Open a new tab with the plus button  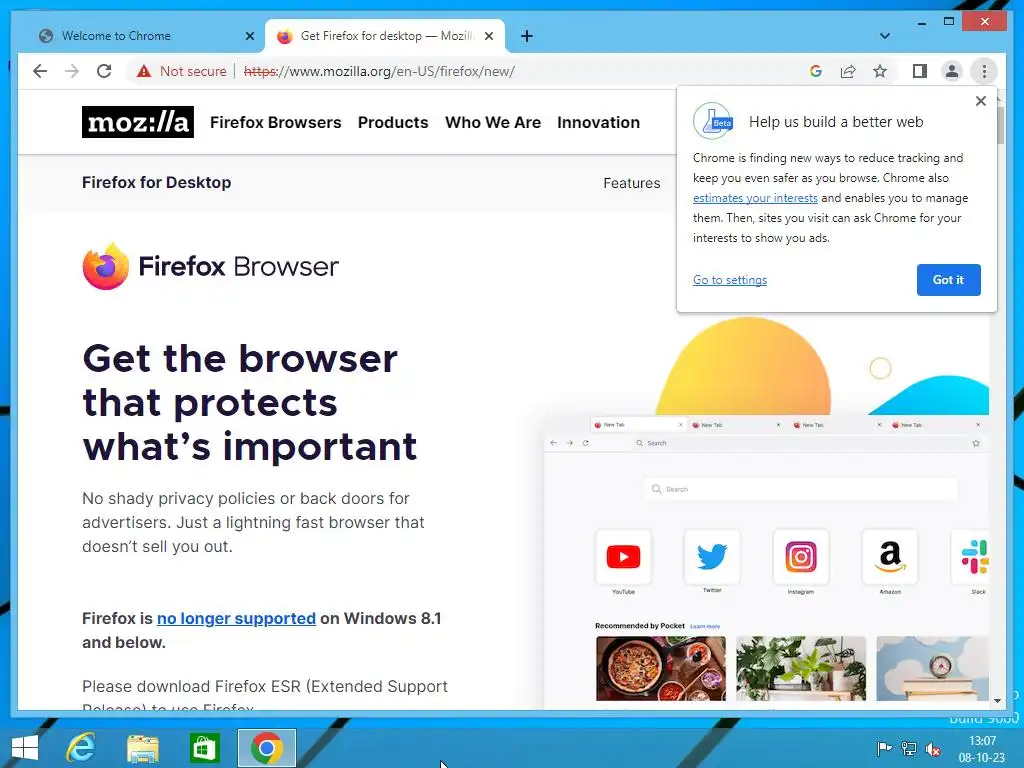click(x=527, y=36)
